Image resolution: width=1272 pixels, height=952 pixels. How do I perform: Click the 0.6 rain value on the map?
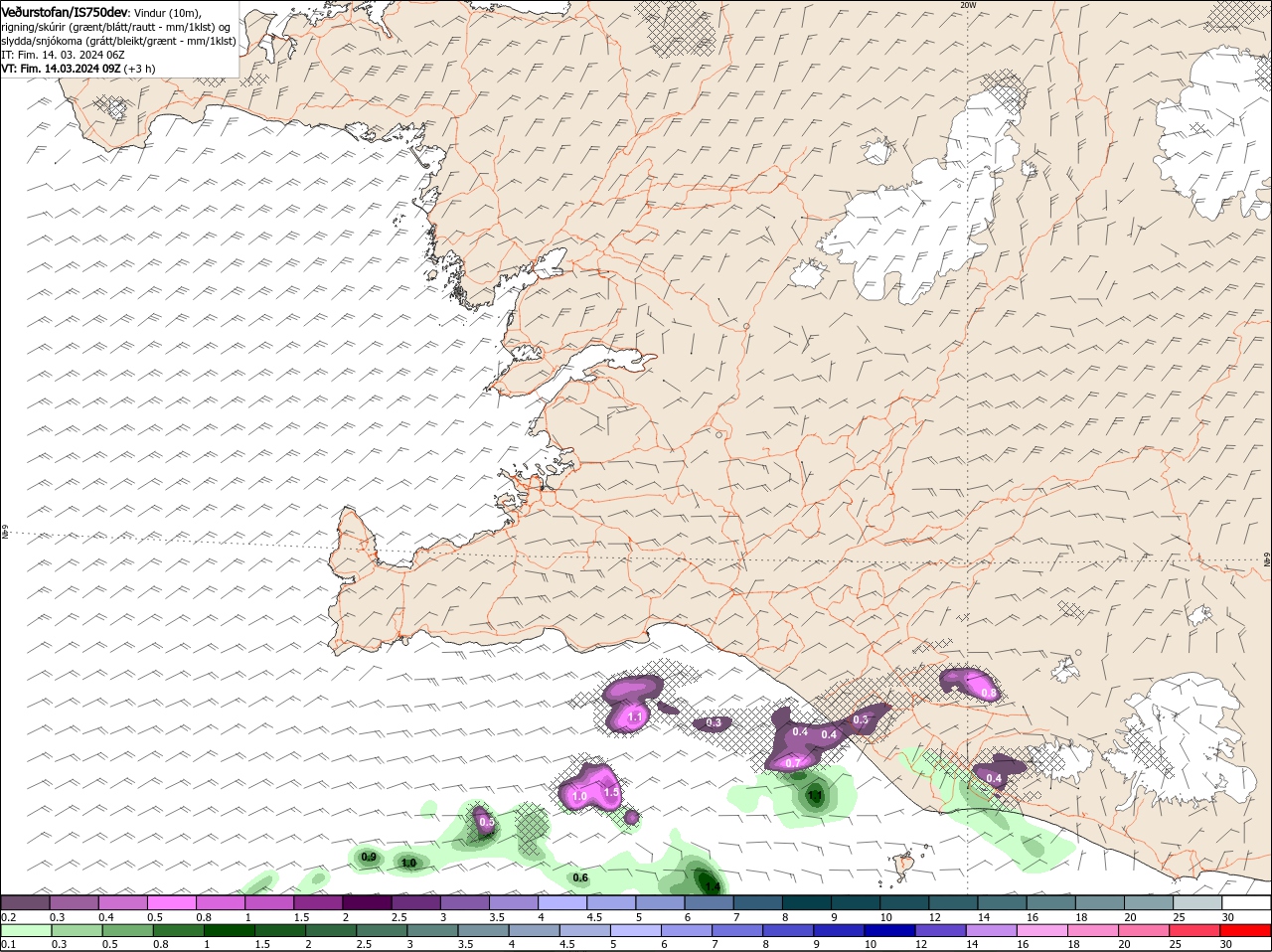[x=581, y=877]
